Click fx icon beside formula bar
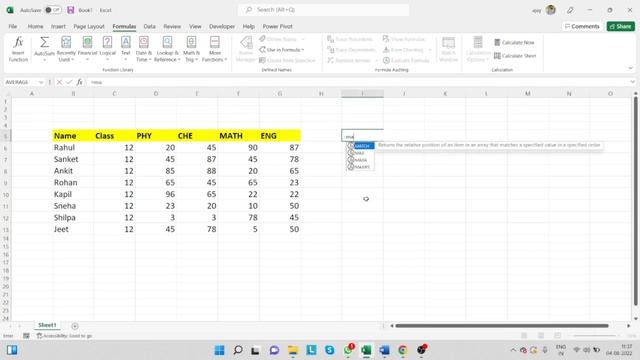The width and height of the screenshot is (640, 360). click(80, 82)
